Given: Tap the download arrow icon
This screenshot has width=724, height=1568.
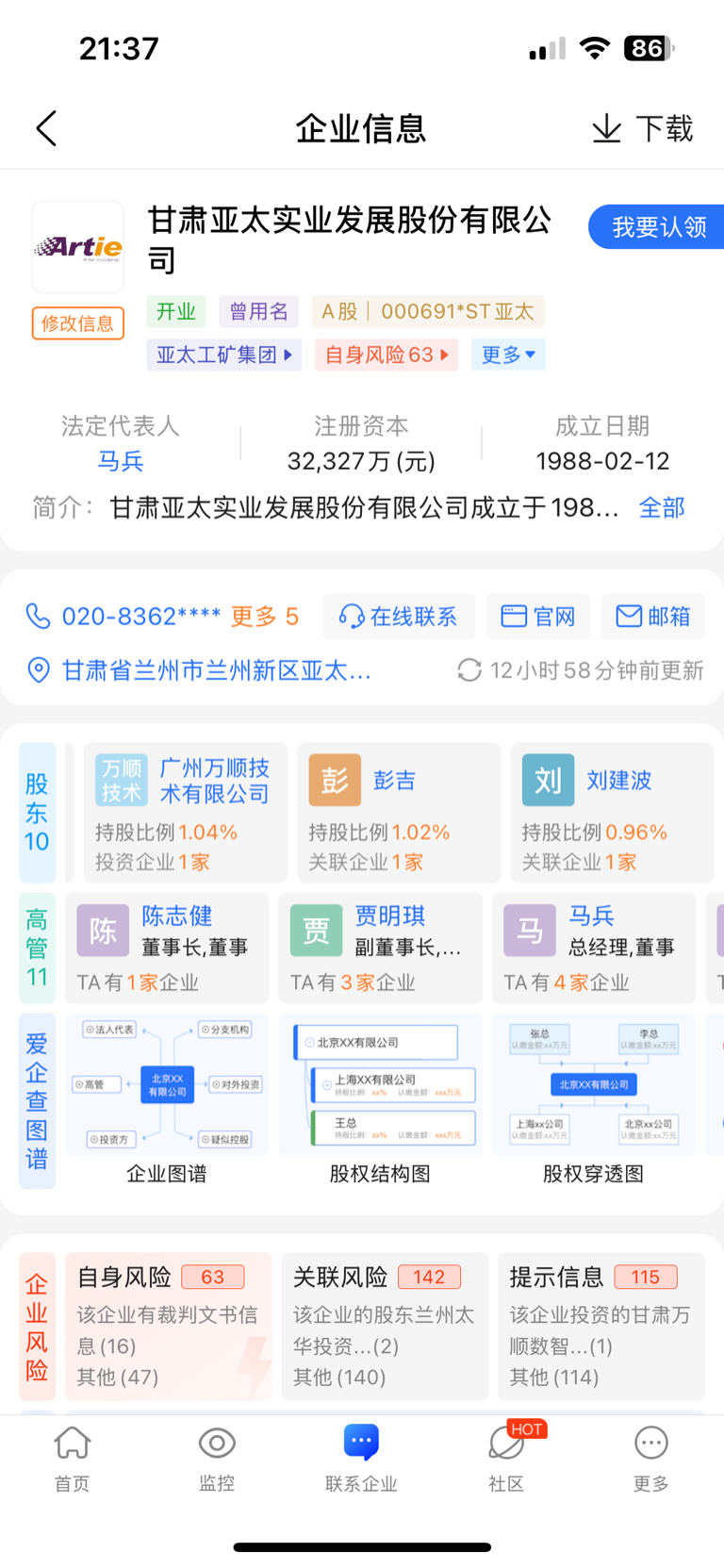Looking at the screenshot, I should click(x=607, y=128).
